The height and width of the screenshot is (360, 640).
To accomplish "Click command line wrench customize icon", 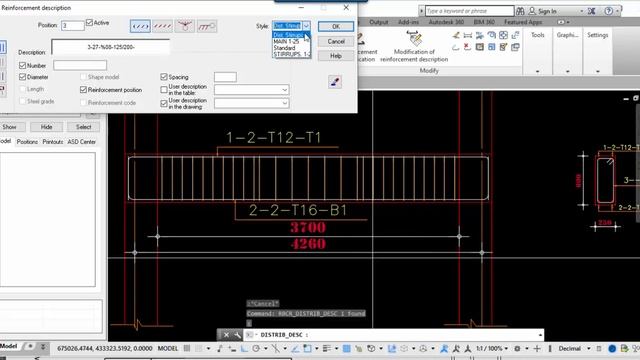I will [x=237, y=335].
